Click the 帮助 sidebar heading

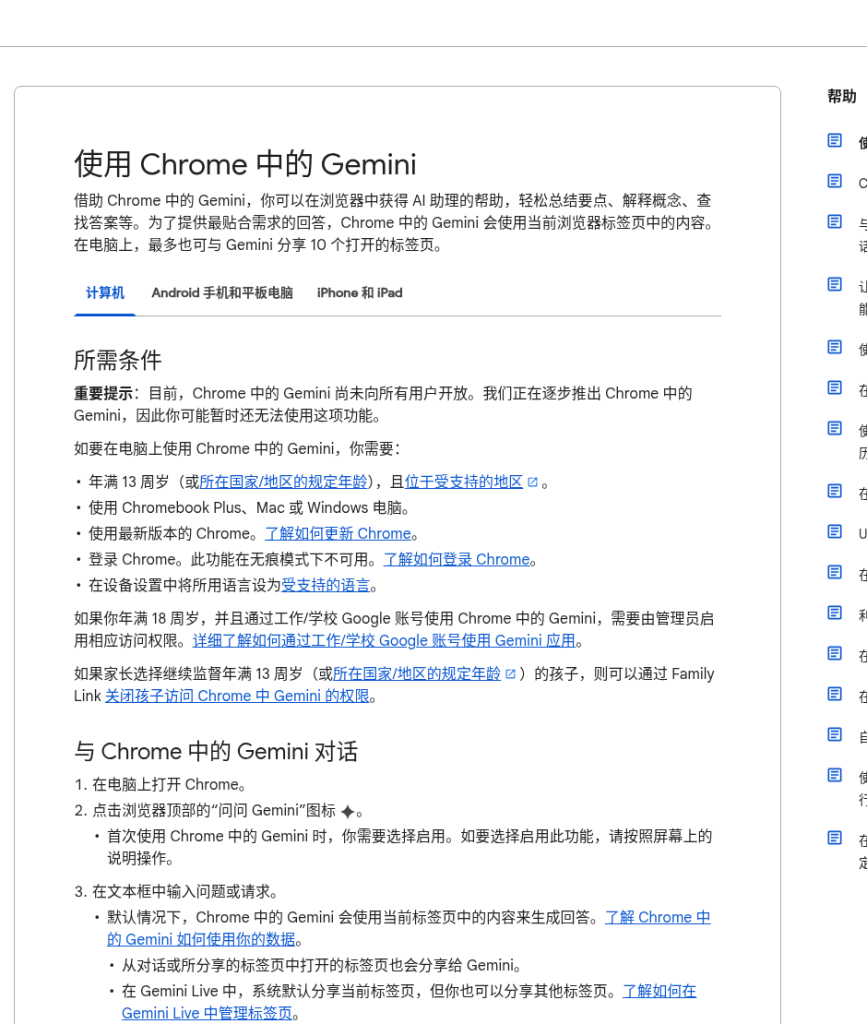tap(842, 97)
